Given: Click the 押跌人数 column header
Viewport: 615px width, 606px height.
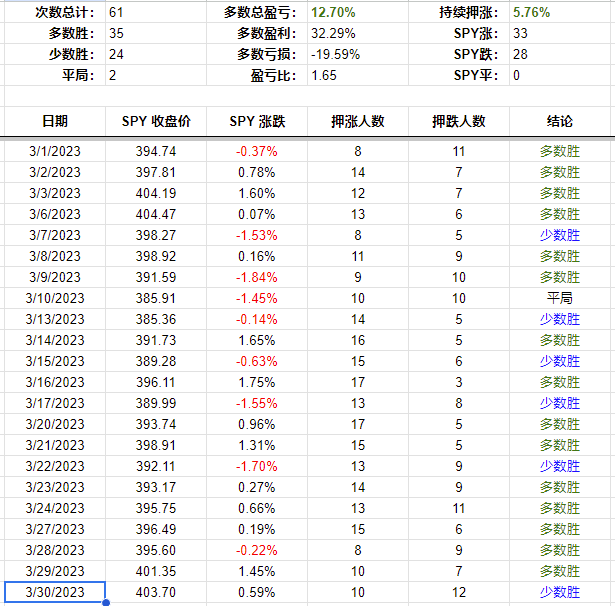Looking at the screenshot, I should coord(459,121).
